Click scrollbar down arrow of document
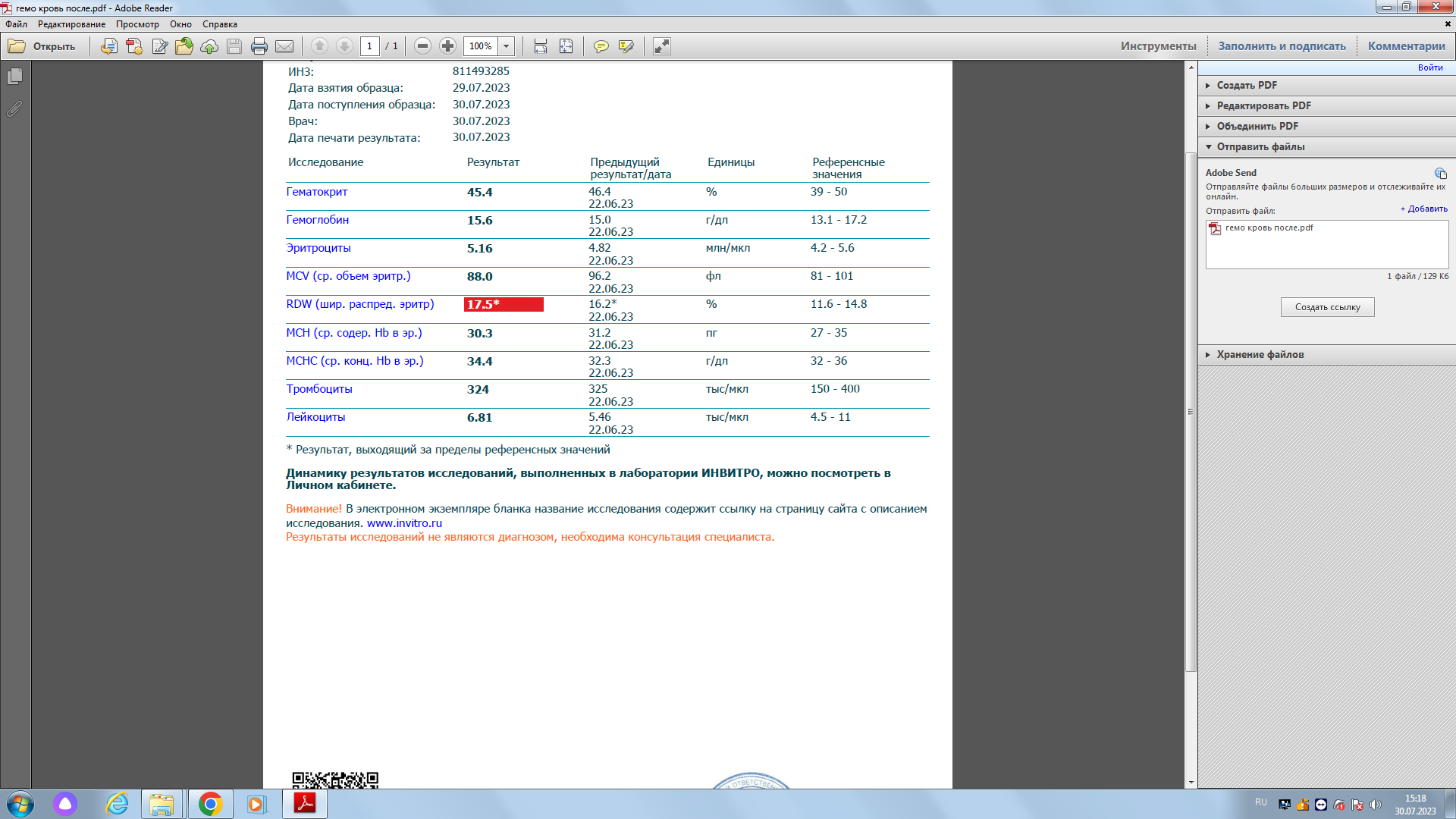1456x819 pixels. (1191, 782)
